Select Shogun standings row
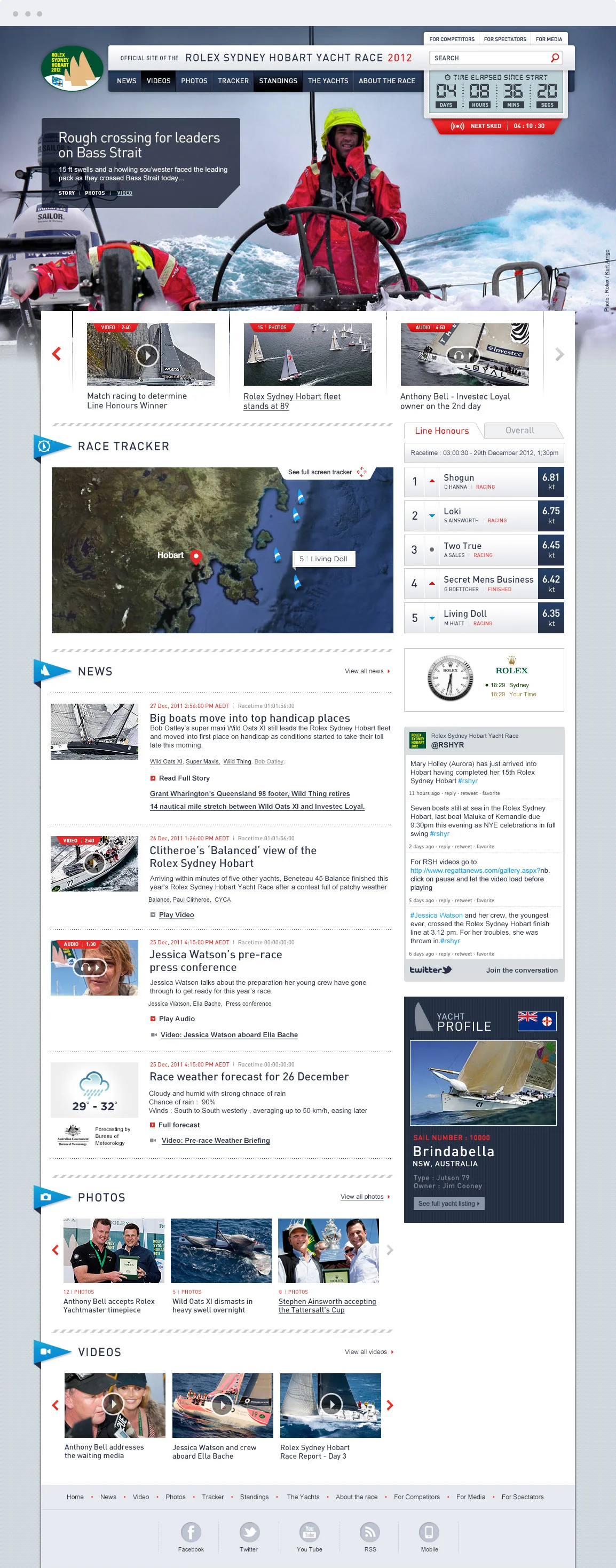616x1568 pixels. [484, 482]
